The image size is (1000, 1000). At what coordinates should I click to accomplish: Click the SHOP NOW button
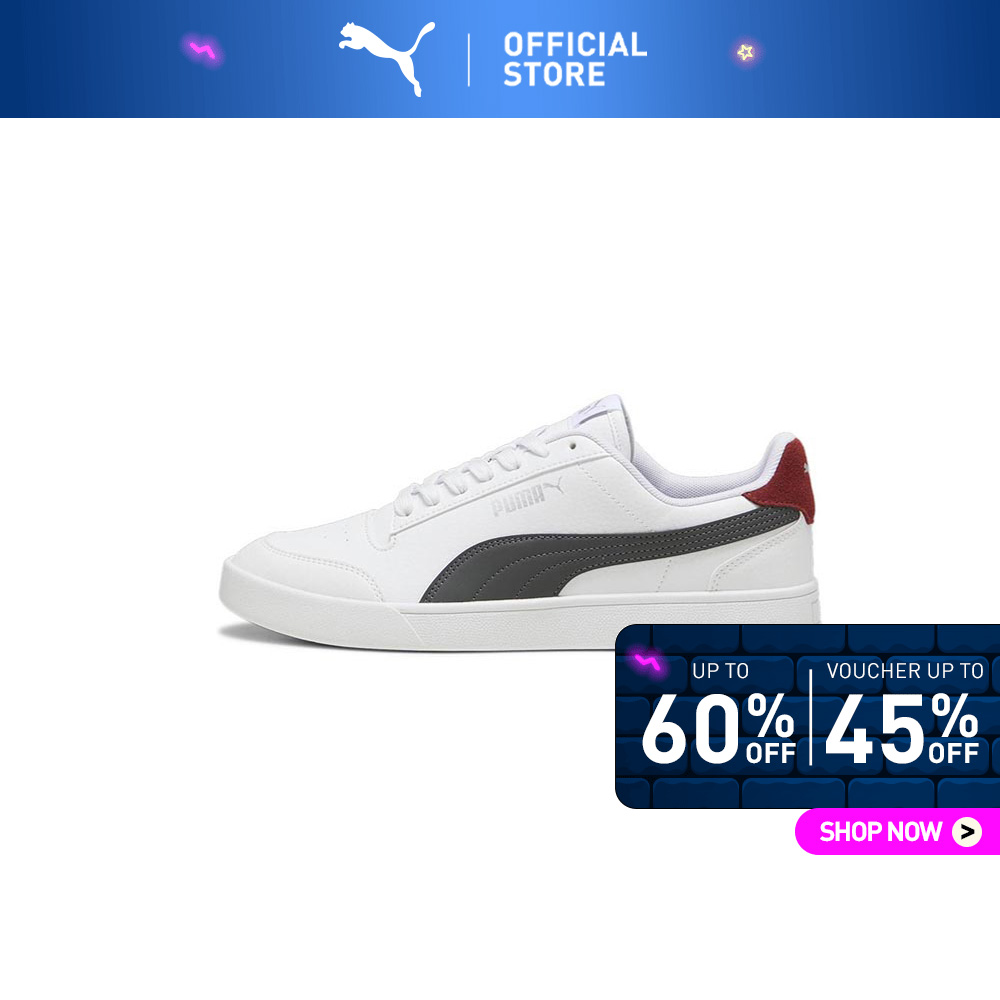pyautogui.click(x=897, y=831)
